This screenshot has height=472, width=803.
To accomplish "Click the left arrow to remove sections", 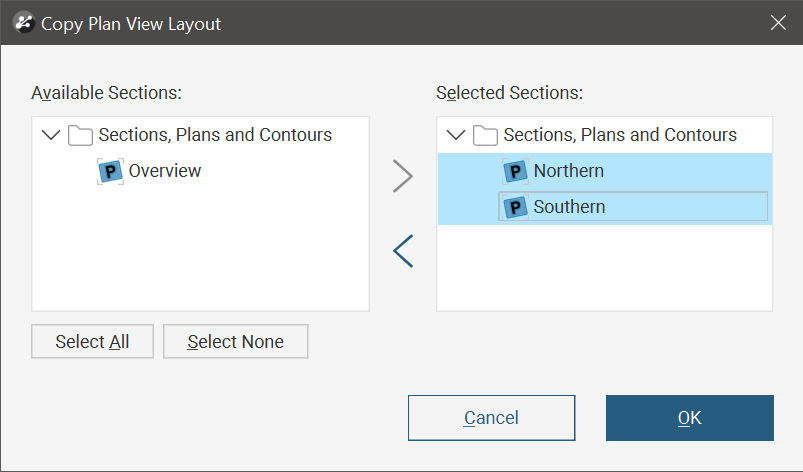I will [x=403, y=251].
